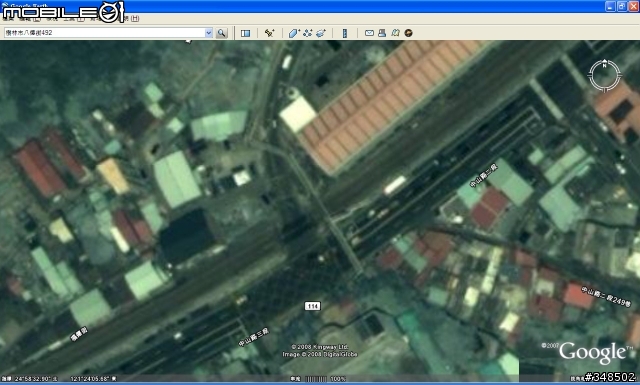Select the add path tool

pyautogui.click(x=308, y=33)
